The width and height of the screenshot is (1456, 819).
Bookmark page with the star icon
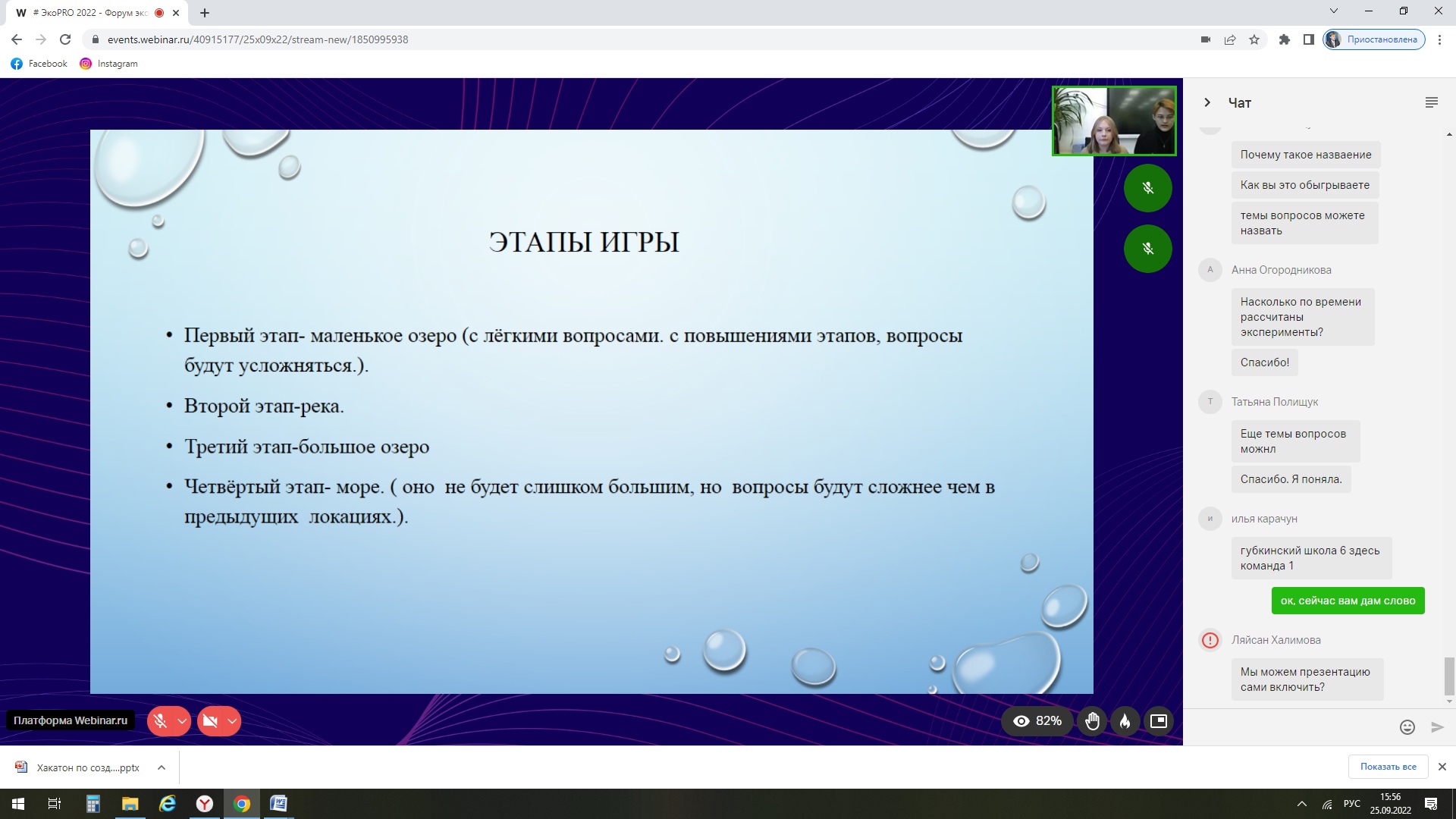coord(1254,39)
